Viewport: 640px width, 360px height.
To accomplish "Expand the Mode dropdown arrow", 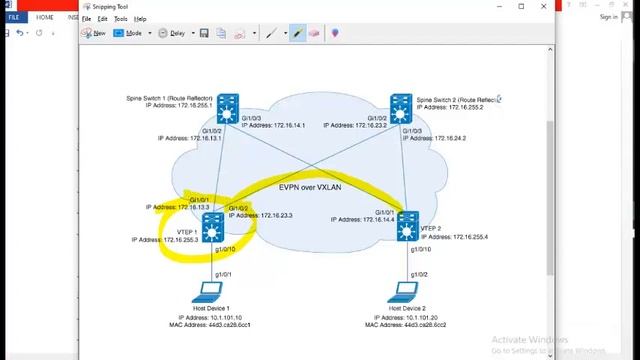I will 150,33.
